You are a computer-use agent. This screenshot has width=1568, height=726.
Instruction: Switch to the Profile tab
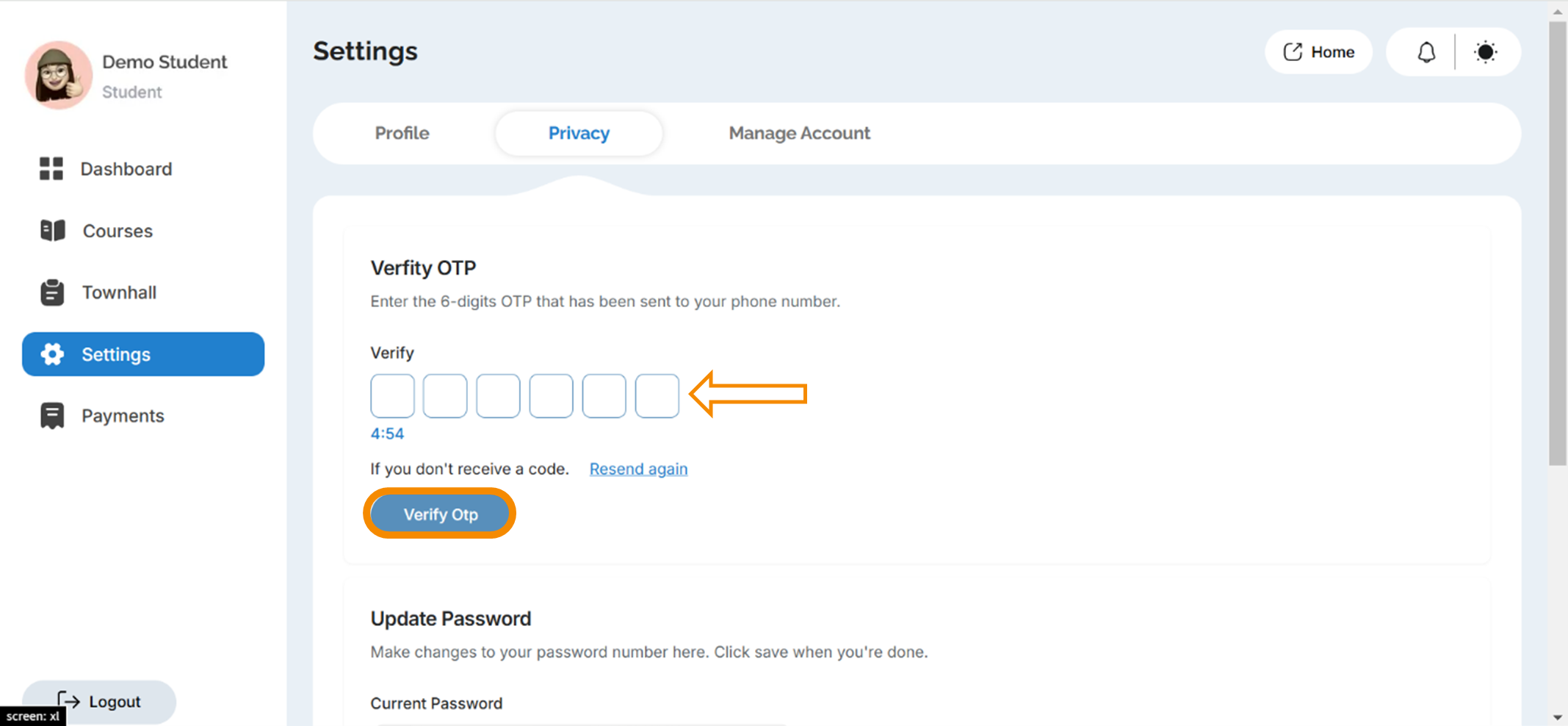coord(402,133)
